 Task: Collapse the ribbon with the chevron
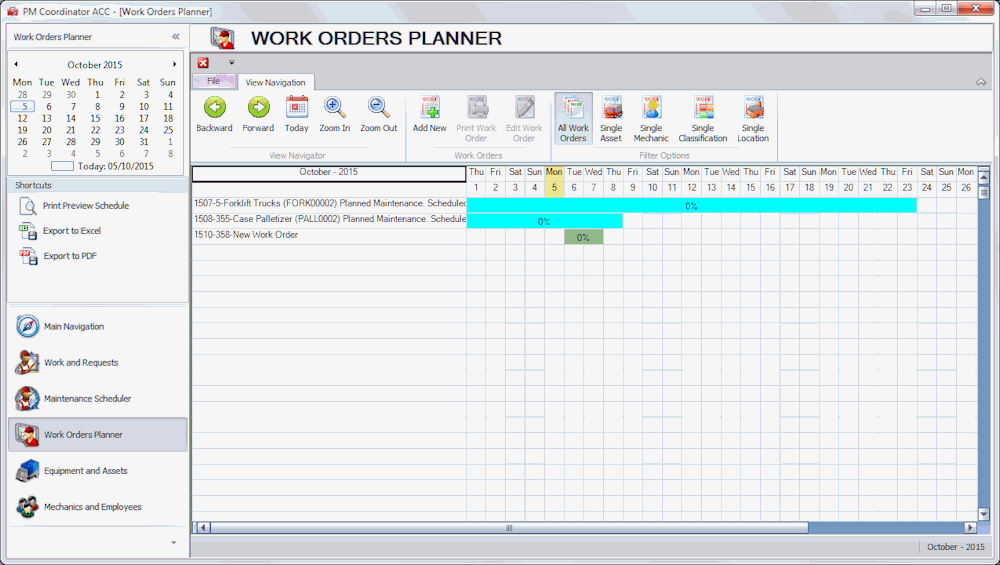coord(980,82)
